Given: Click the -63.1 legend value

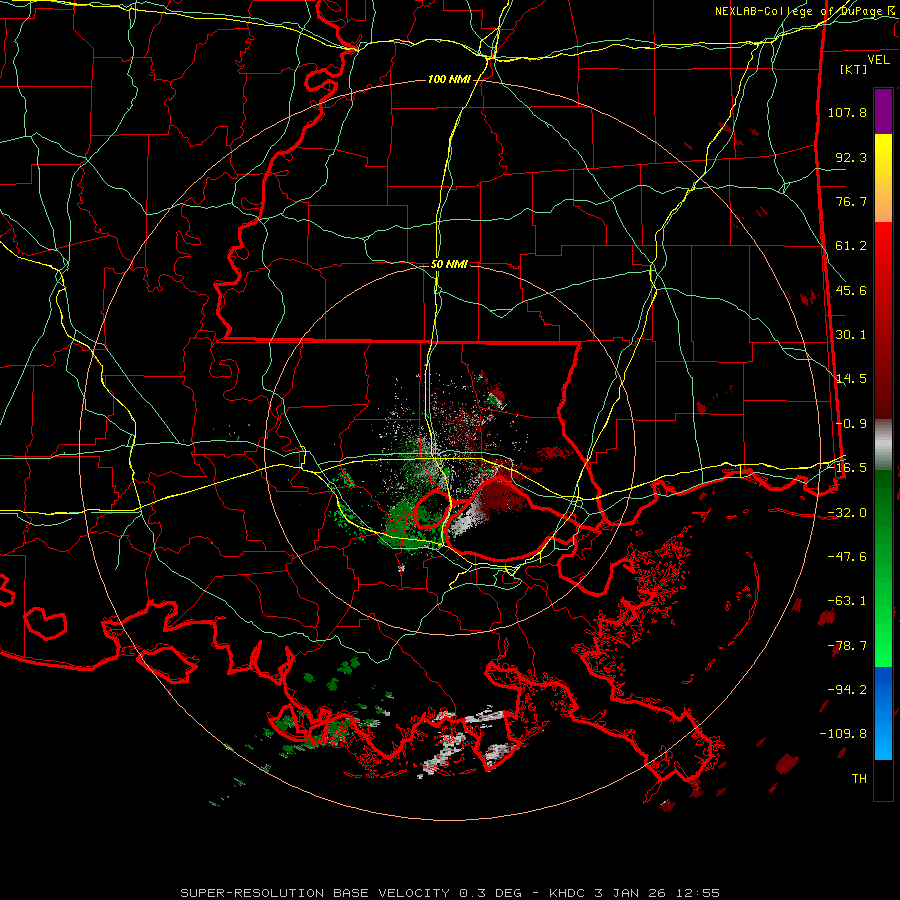Looking at the screenshot, I should [847, 601].
